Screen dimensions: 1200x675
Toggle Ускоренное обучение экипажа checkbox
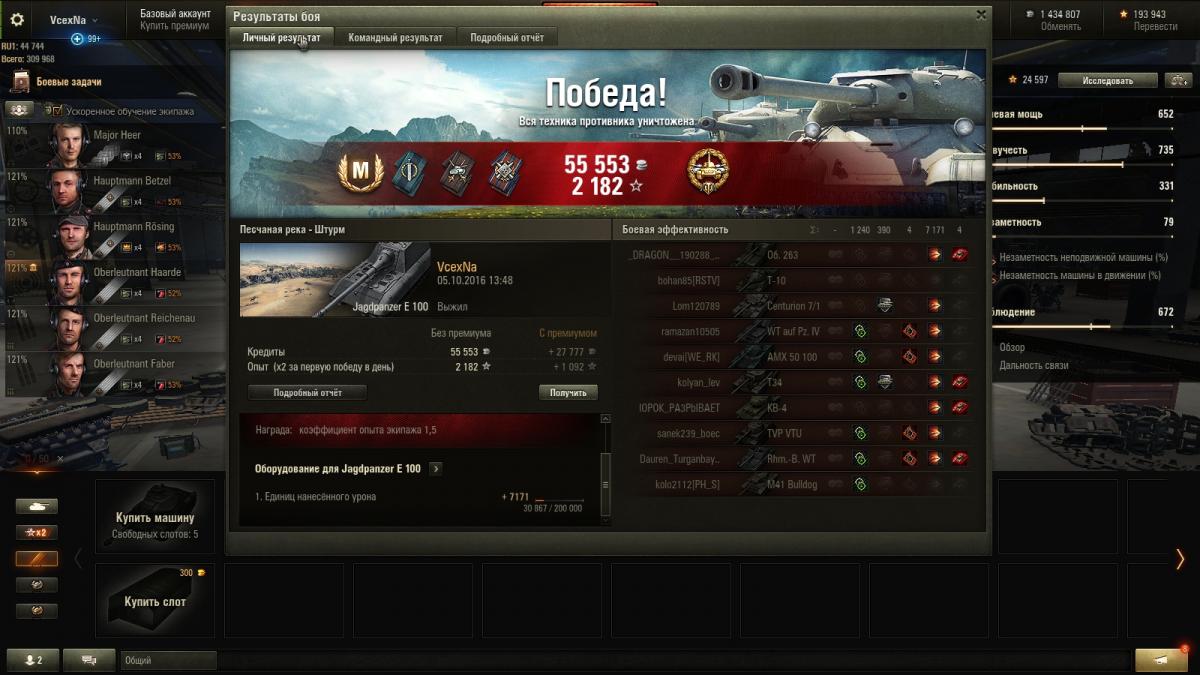tap(57, 111)
